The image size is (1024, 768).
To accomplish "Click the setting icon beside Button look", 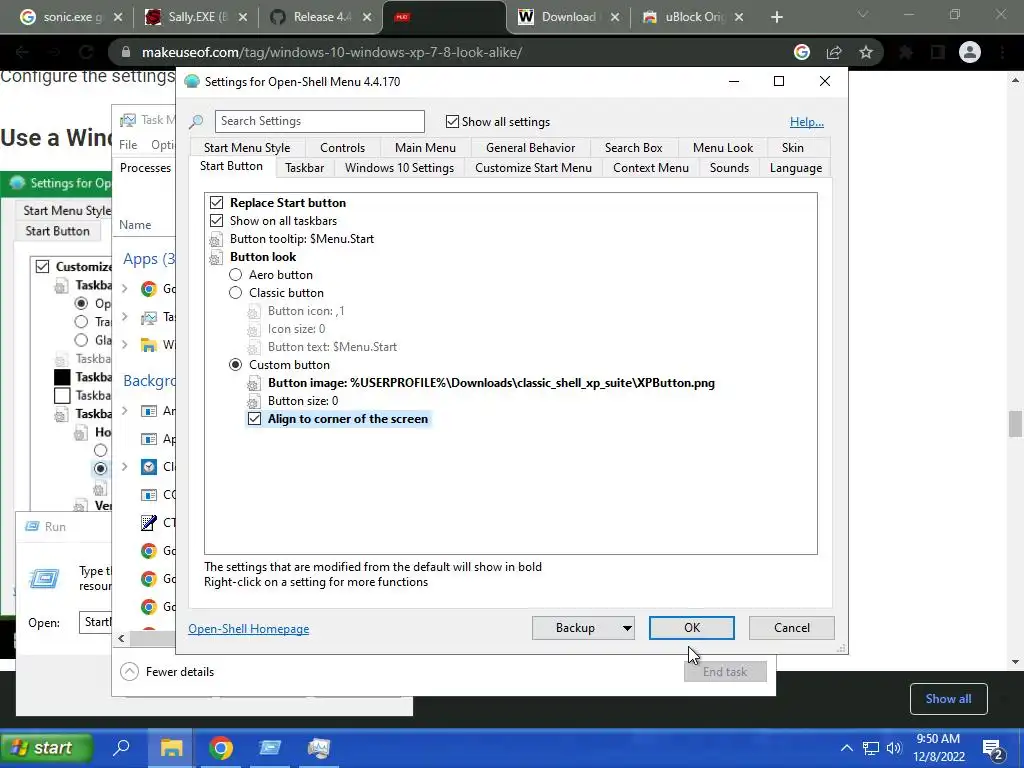I will [216, 257].
